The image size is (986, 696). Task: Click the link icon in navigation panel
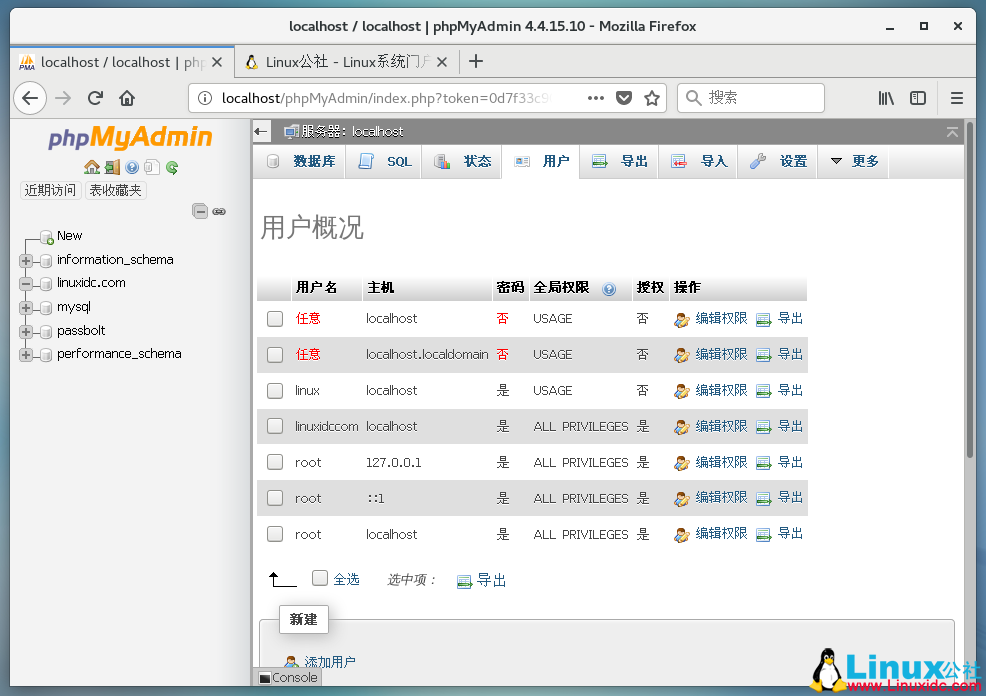(x=219, y=211)
